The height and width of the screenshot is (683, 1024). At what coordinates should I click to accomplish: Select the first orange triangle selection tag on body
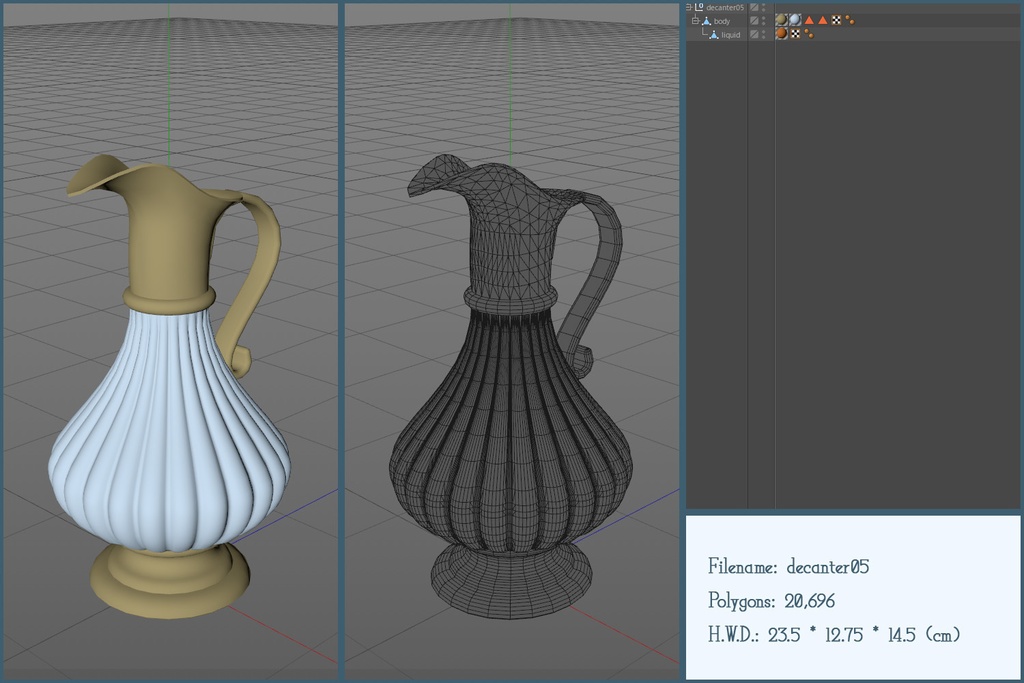pos(809,20)
